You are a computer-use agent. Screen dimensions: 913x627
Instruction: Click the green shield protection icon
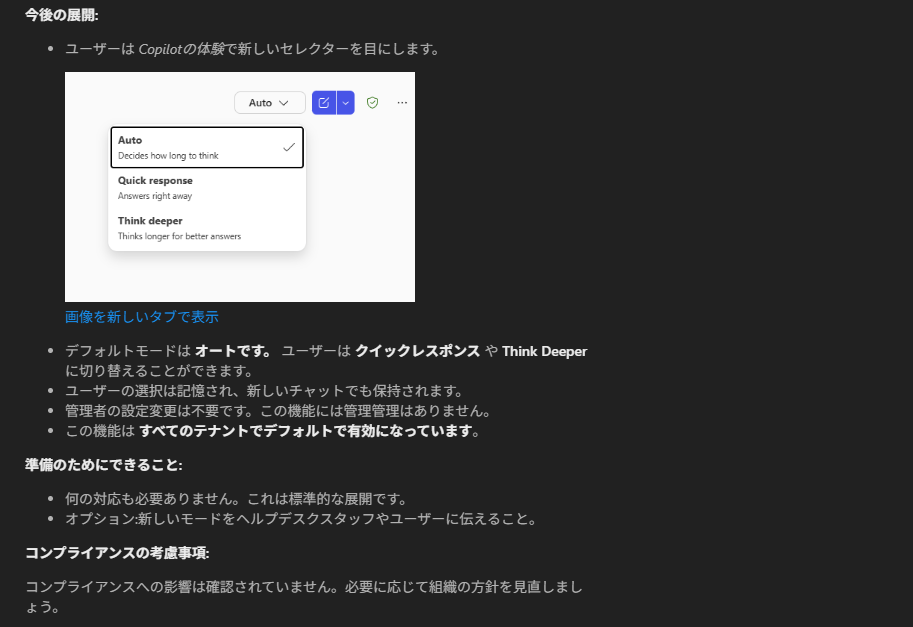tap(373, 103)
